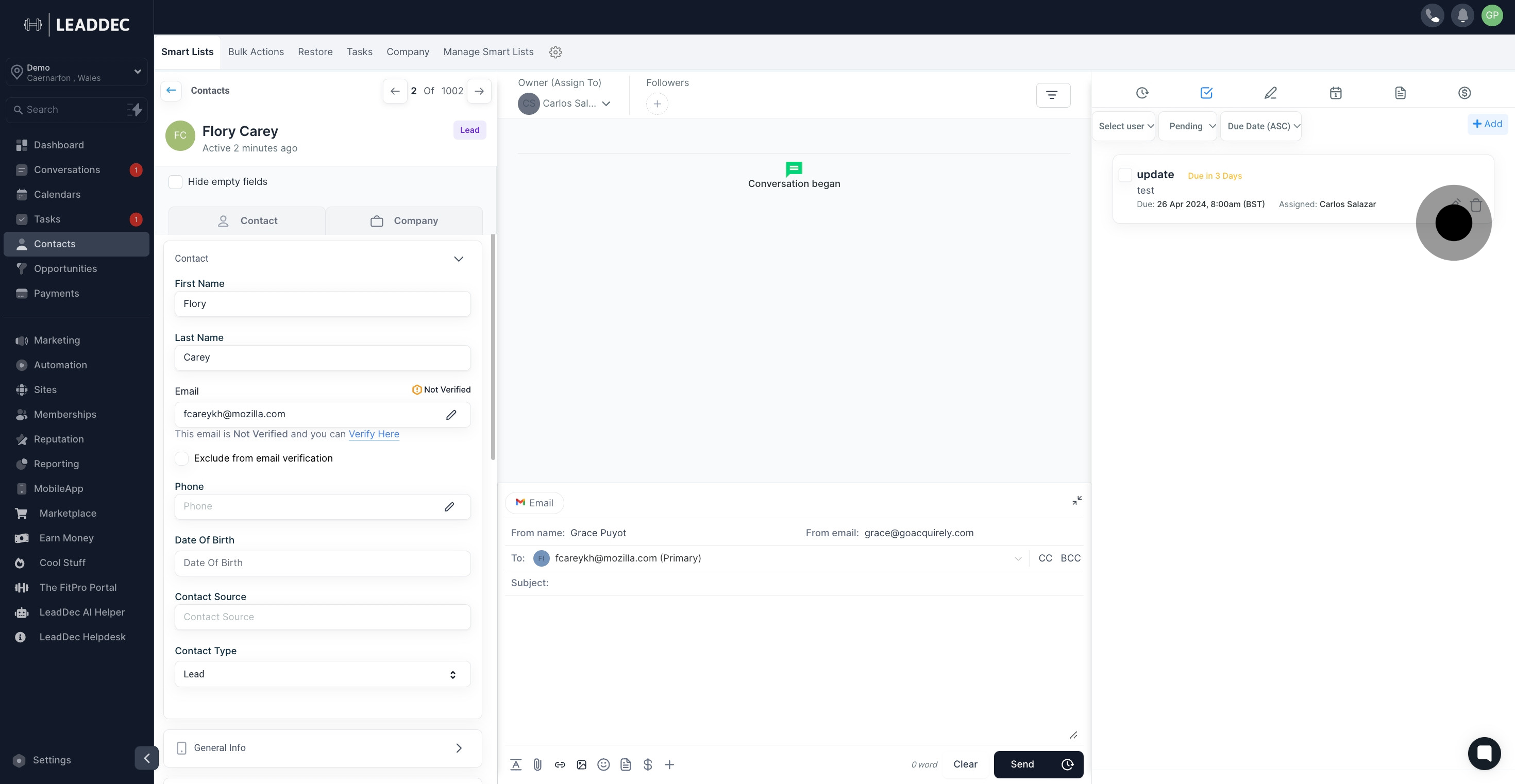
Task: Edit the email address pencil icon
Action: [451, 415]
